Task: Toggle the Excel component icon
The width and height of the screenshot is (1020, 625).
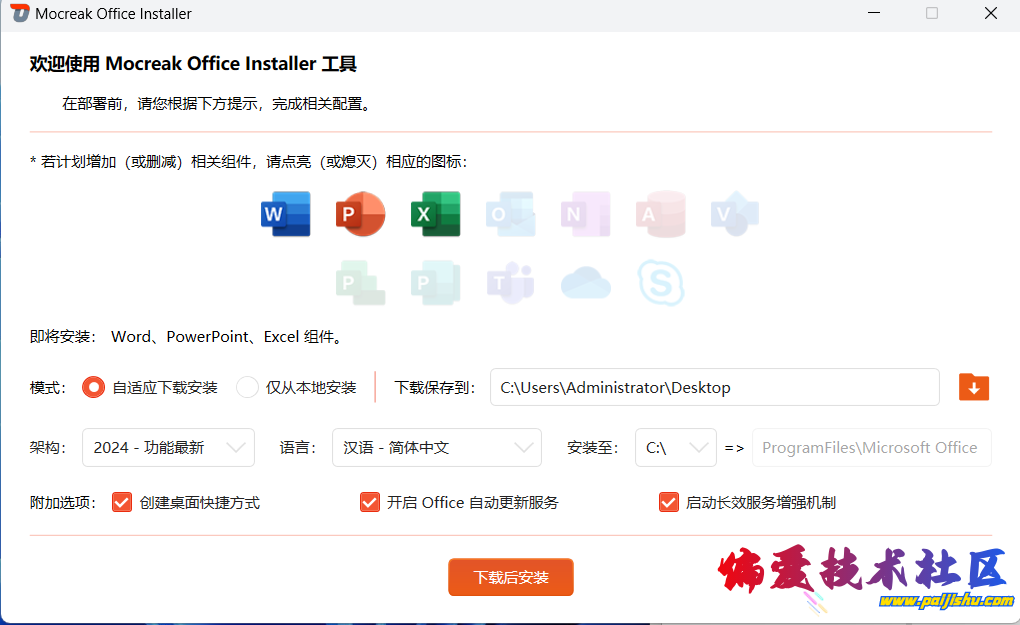Action: (x=435, y=214)
